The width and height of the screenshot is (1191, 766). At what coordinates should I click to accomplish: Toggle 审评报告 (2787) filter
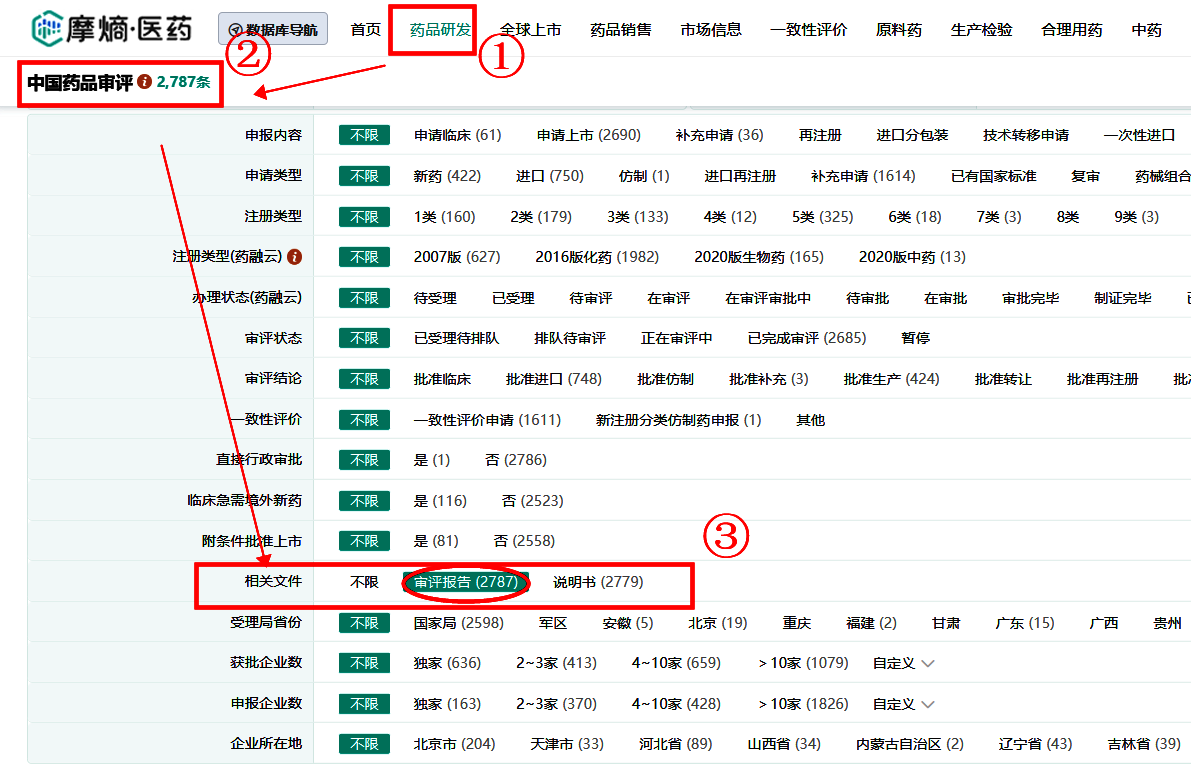point(466,582)
